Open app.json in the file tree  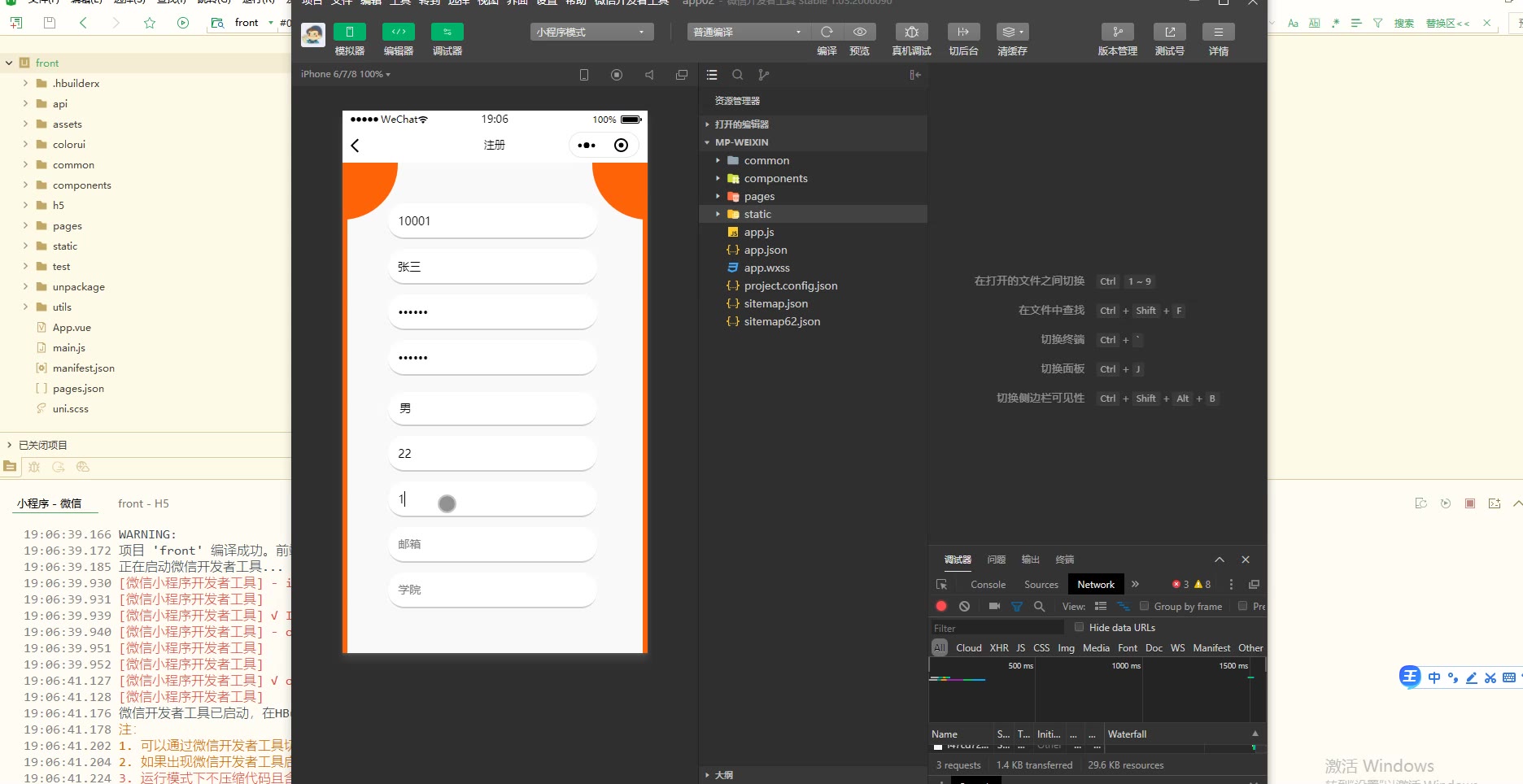coord(765,250)
